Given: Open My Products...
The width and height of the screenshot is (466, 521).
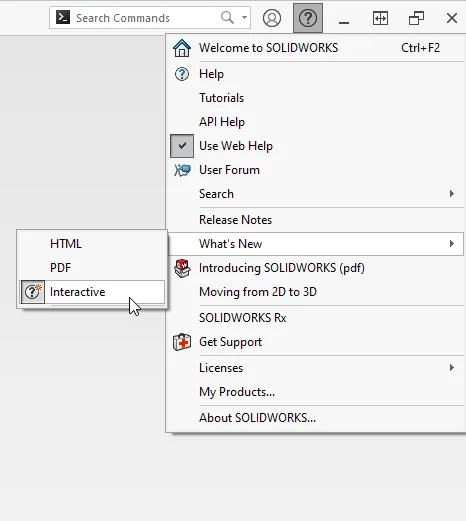Looking at the screenshot, I should 316,392.
